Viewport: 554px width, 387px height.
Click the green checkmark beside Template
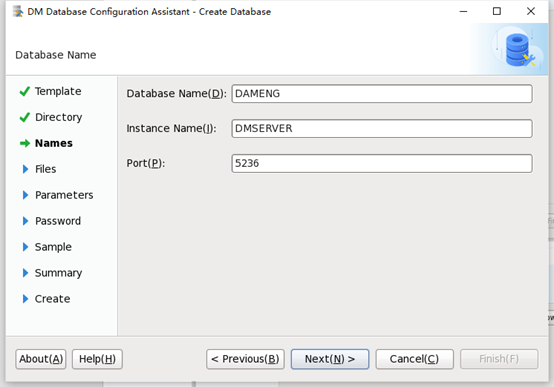(25, 91)
